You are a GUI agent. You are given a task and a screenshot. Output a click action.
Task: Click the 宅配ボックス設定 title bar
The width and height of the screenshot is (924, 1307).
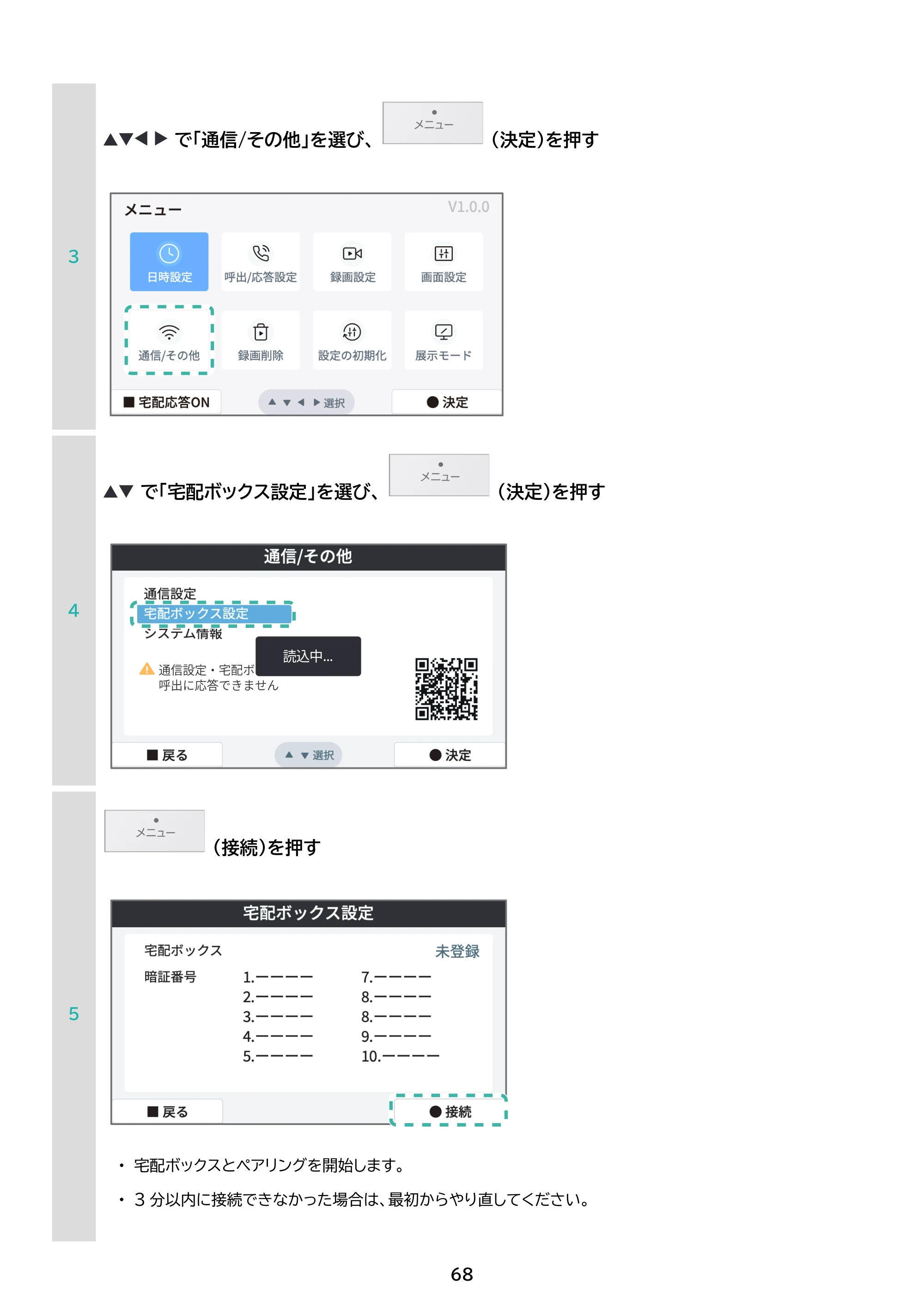pyautogui.click(x=309, y=914)
